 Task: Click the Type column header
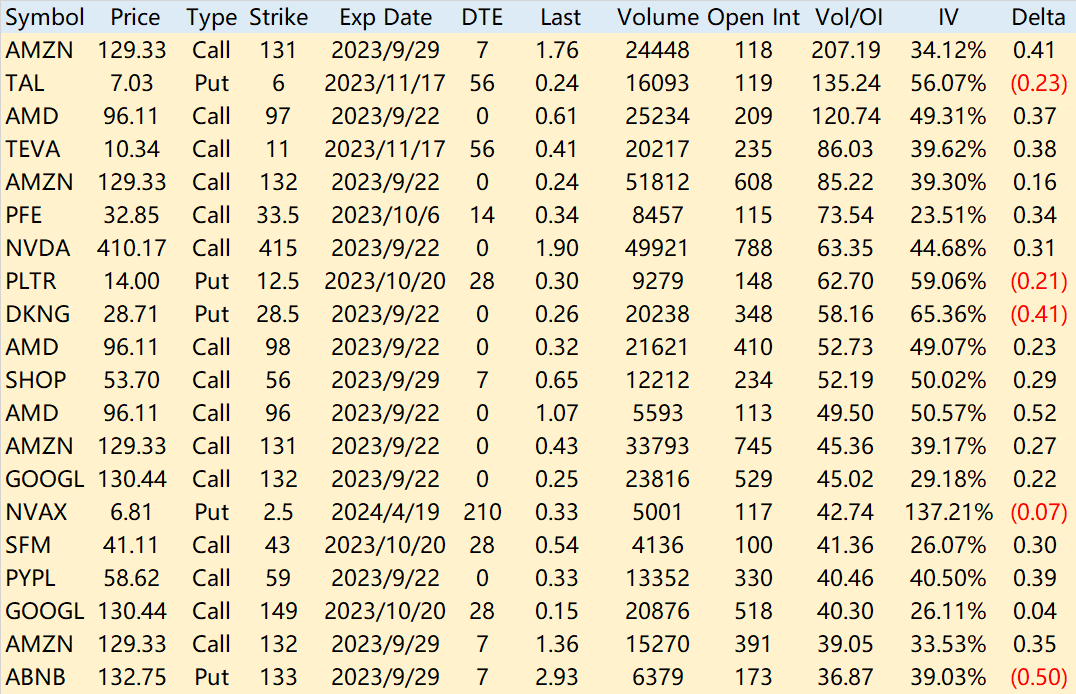tap(211, 17)
